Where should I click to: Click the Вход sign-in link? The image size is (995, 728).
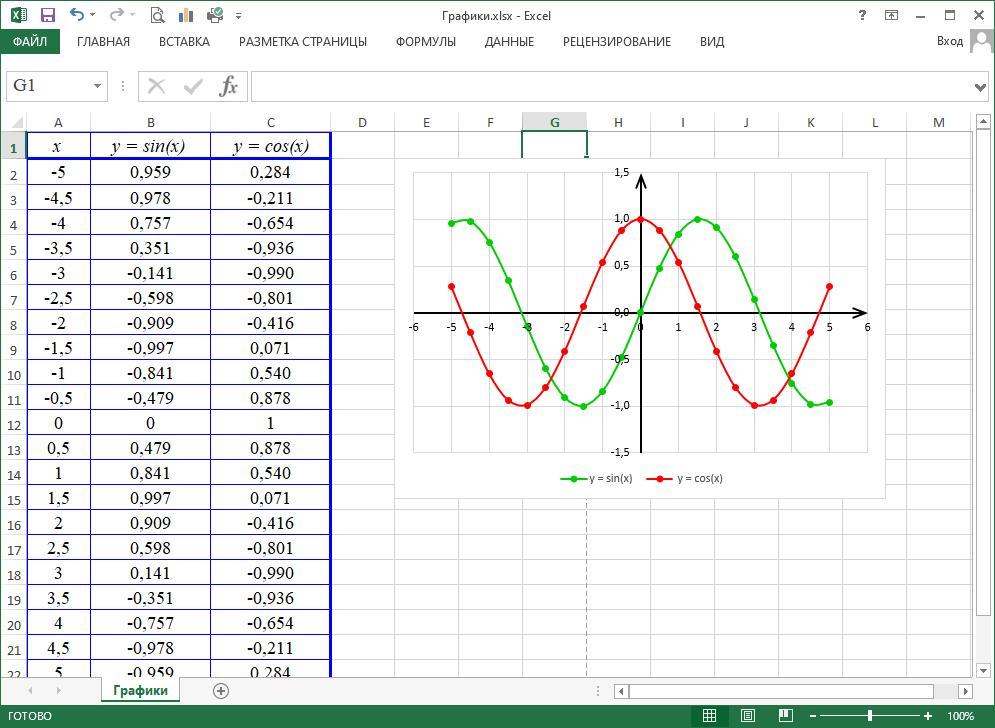point(949,41)
